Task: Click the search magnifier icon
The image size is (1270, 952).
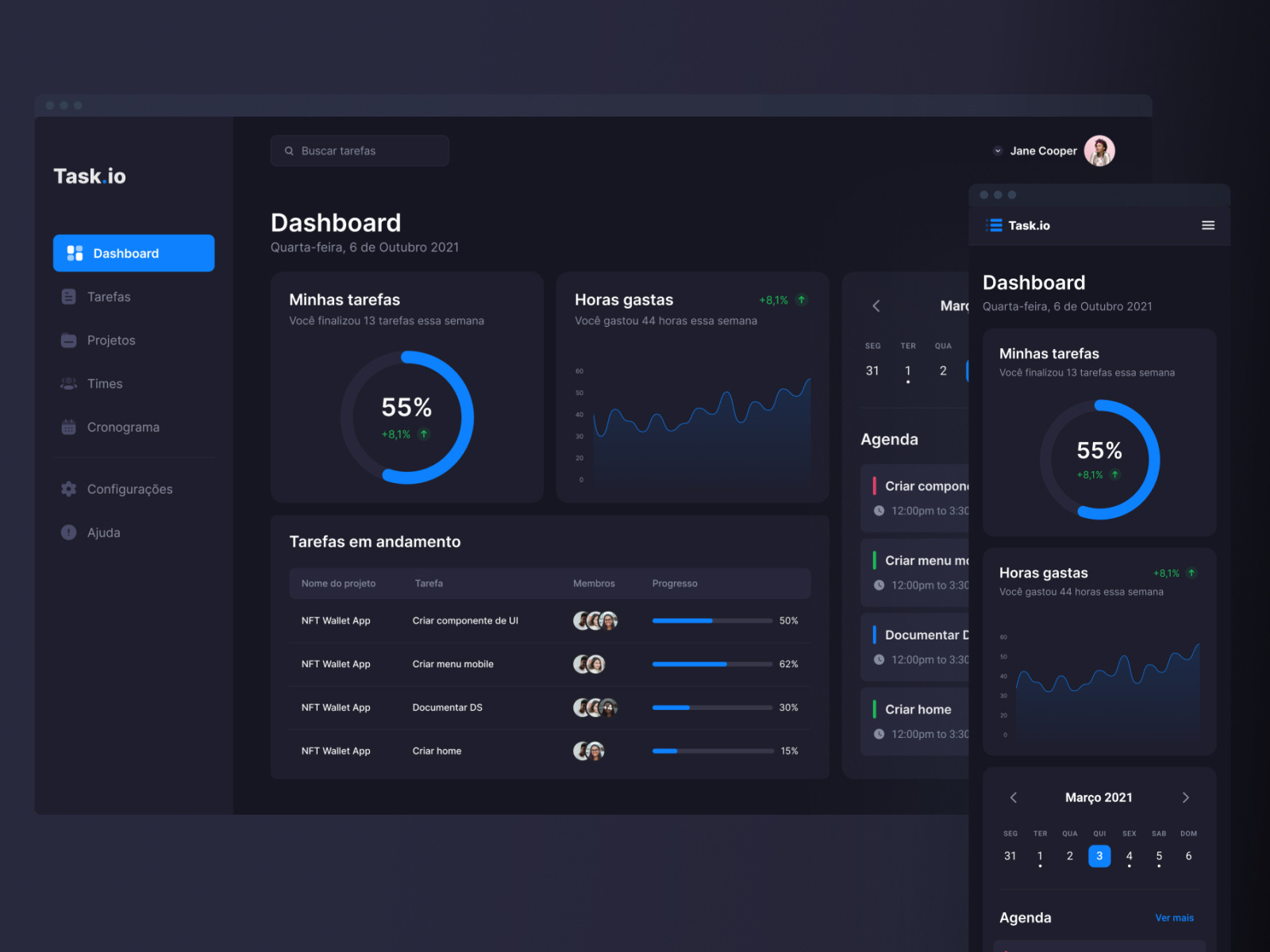Action: (x=289, y=151)
